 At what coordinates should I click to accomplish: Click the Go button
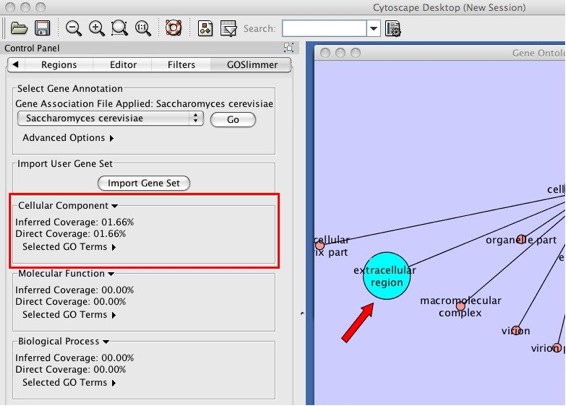tap(233, 119)
